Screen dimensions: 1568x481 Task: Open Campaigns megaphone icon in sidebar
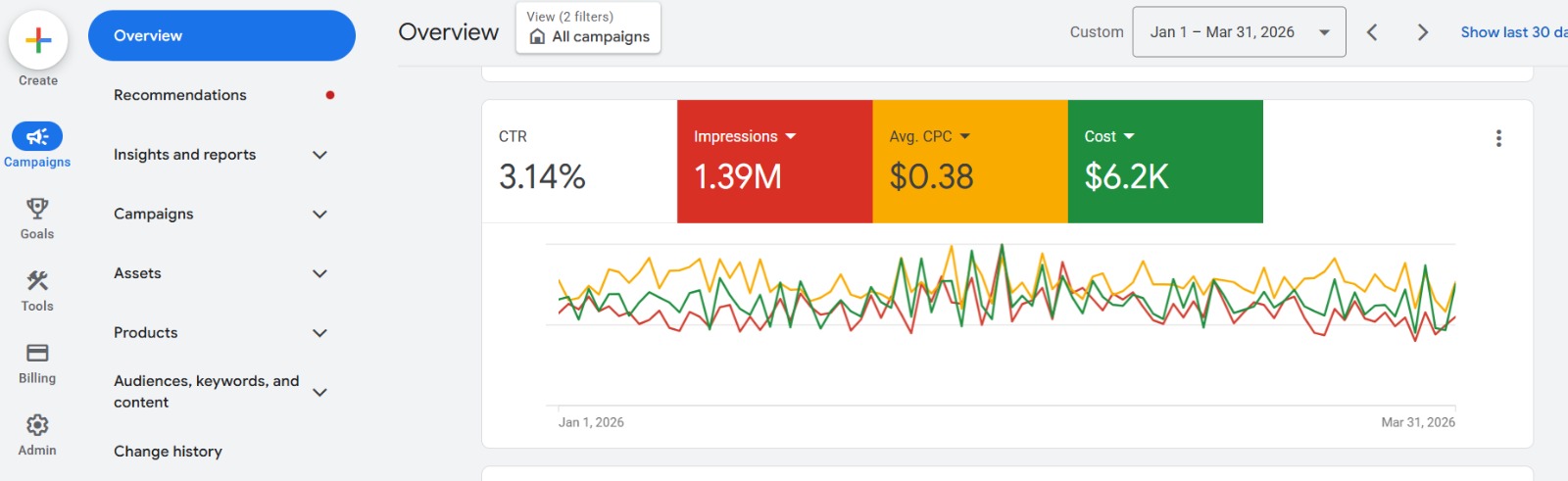coord(37,137)
